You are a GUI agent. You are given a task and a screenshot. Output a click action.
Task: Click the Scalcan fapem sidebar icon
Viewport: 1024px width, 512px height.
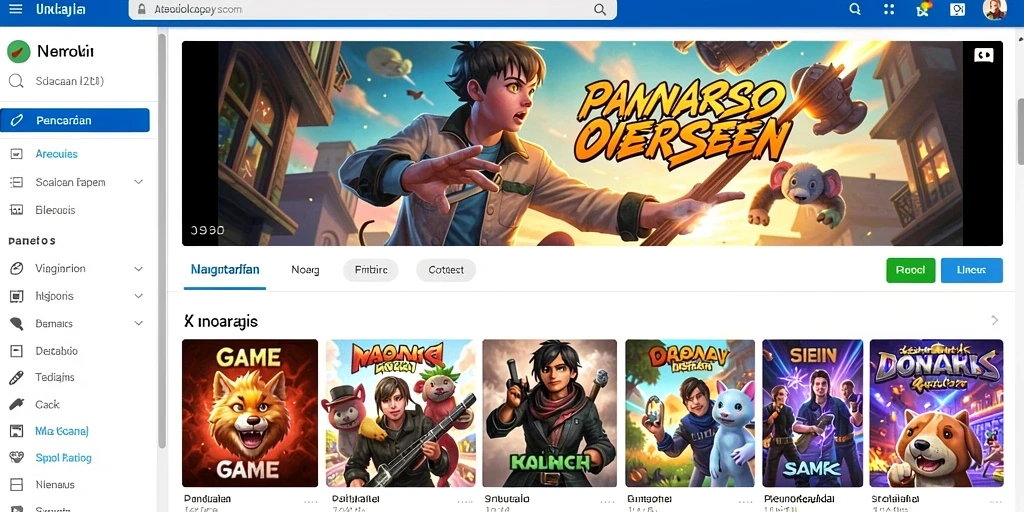16,182
